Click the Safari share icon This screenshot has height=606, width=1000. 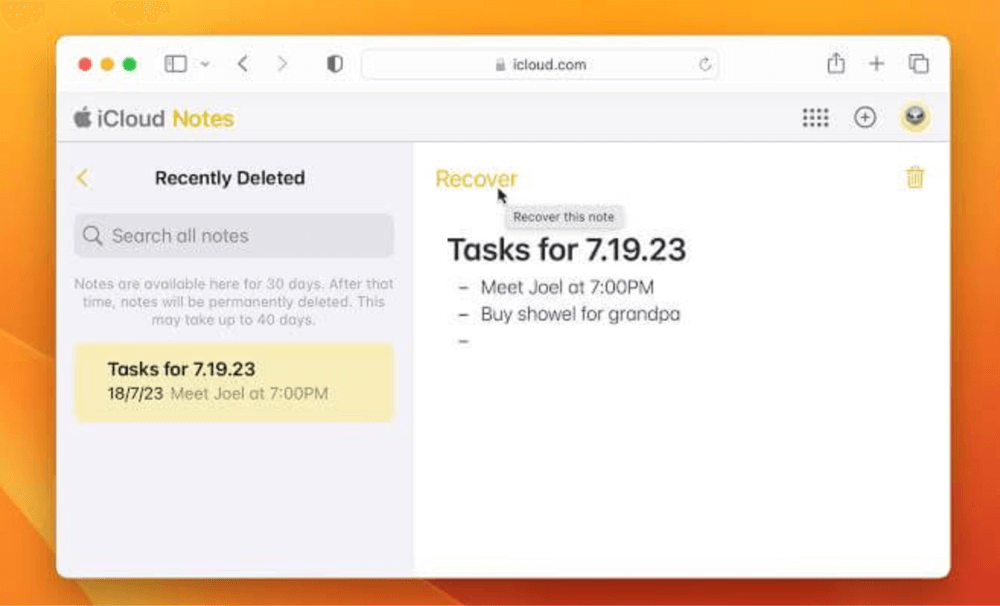tap(836, 64)
